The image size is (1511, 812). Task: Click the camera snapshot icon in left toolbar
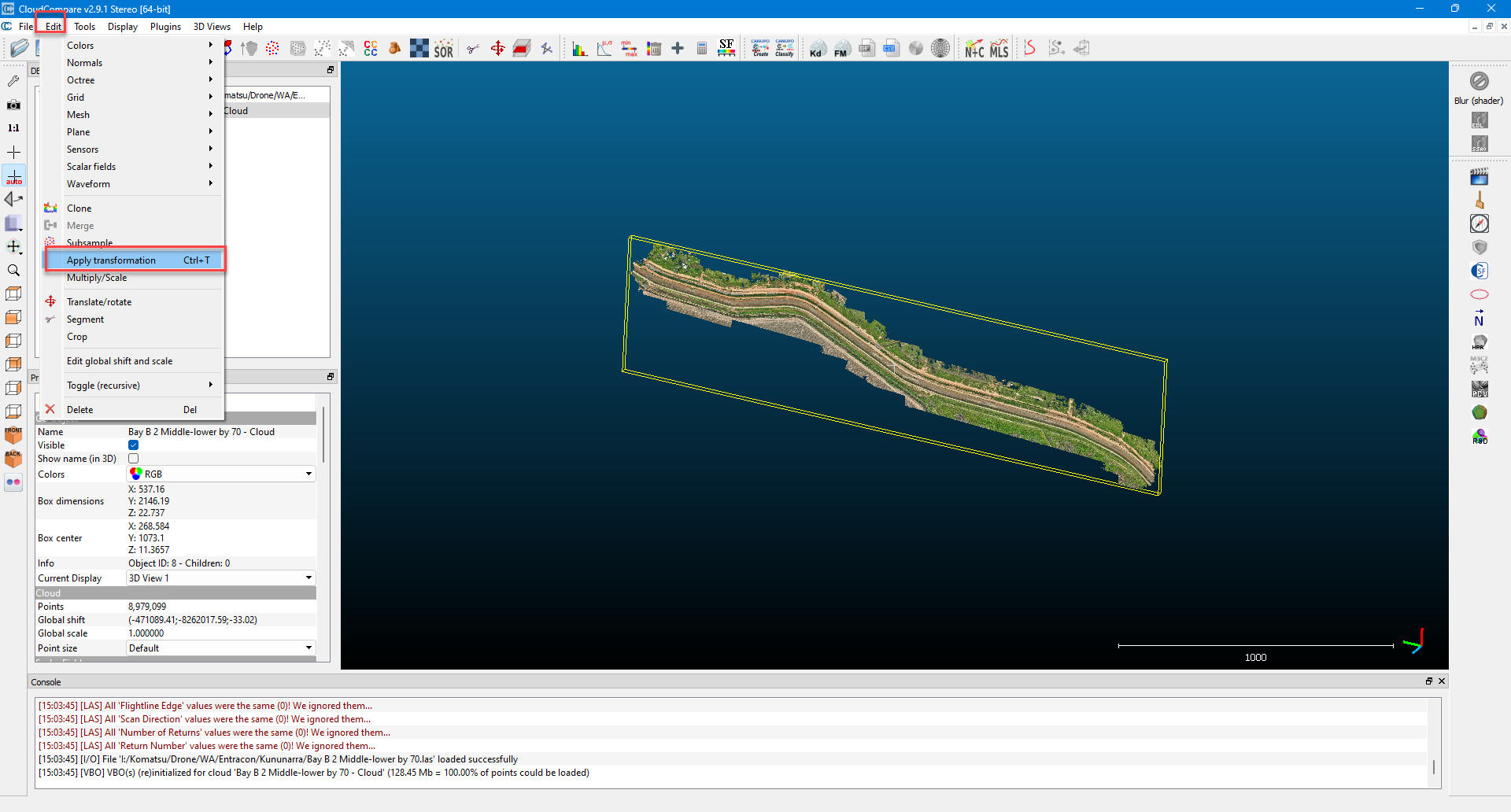tap(13, 105)
